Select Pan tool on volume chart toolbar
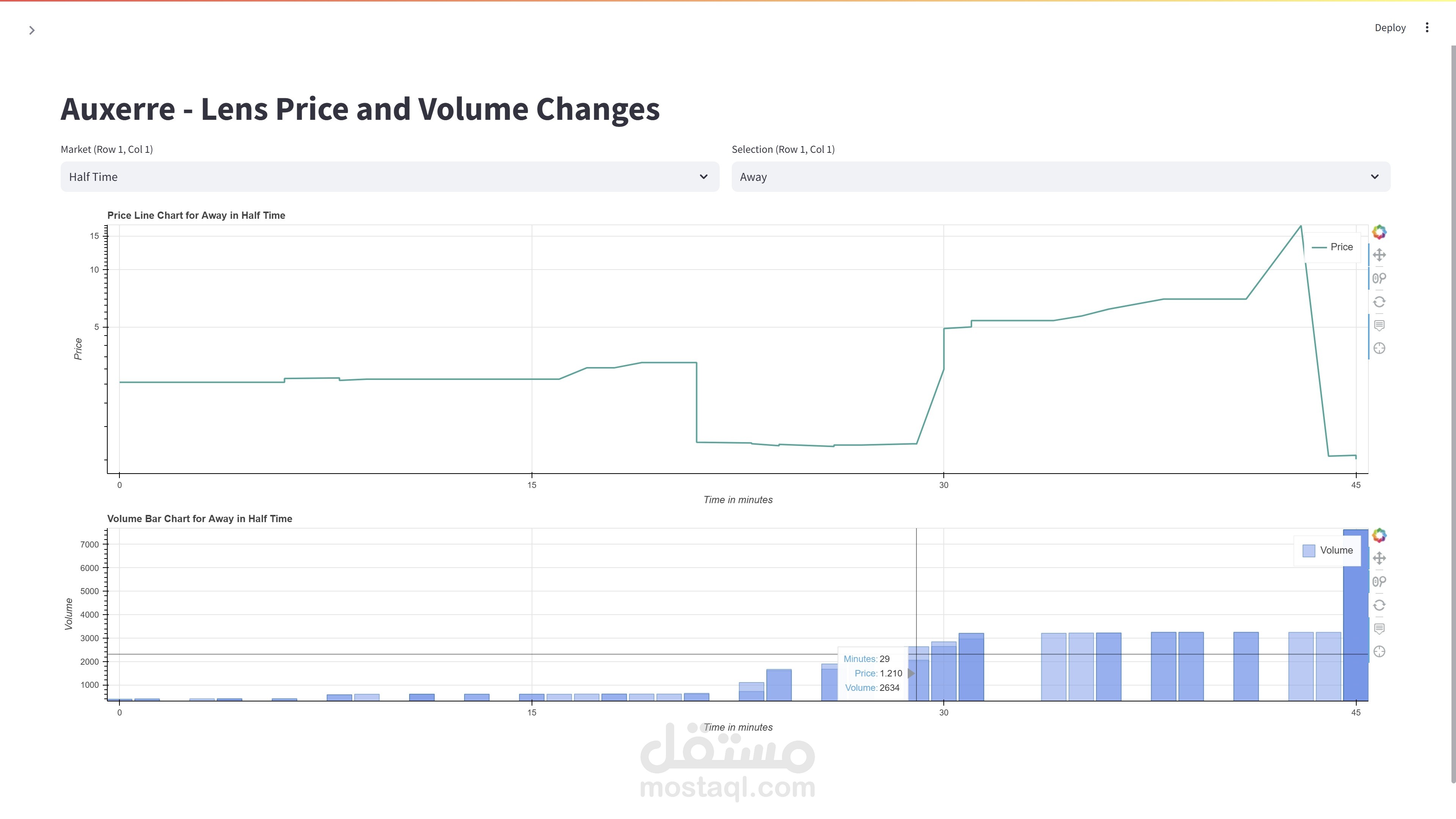The width and height of the screenshot is (1456, 819). [x=1379, y=559]
